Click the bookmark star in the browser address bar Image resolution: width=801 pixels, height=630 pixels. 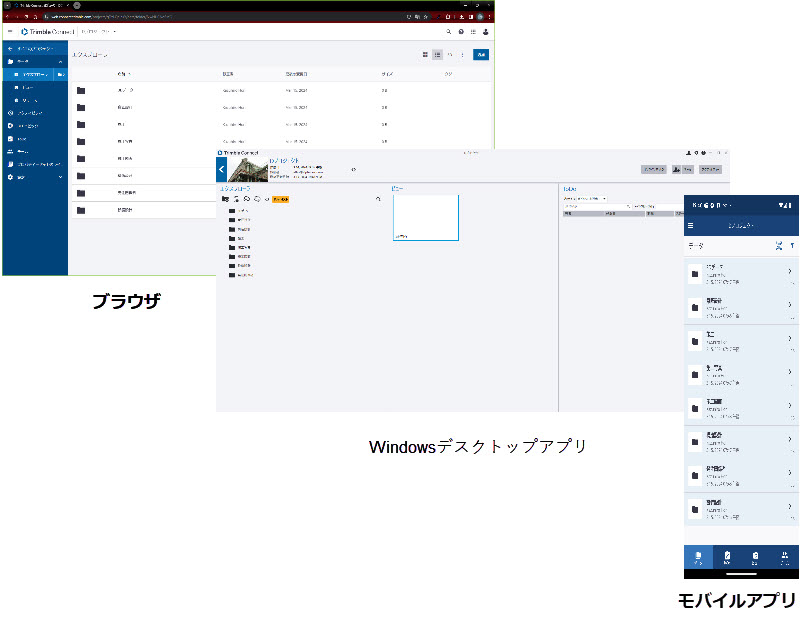426,17
